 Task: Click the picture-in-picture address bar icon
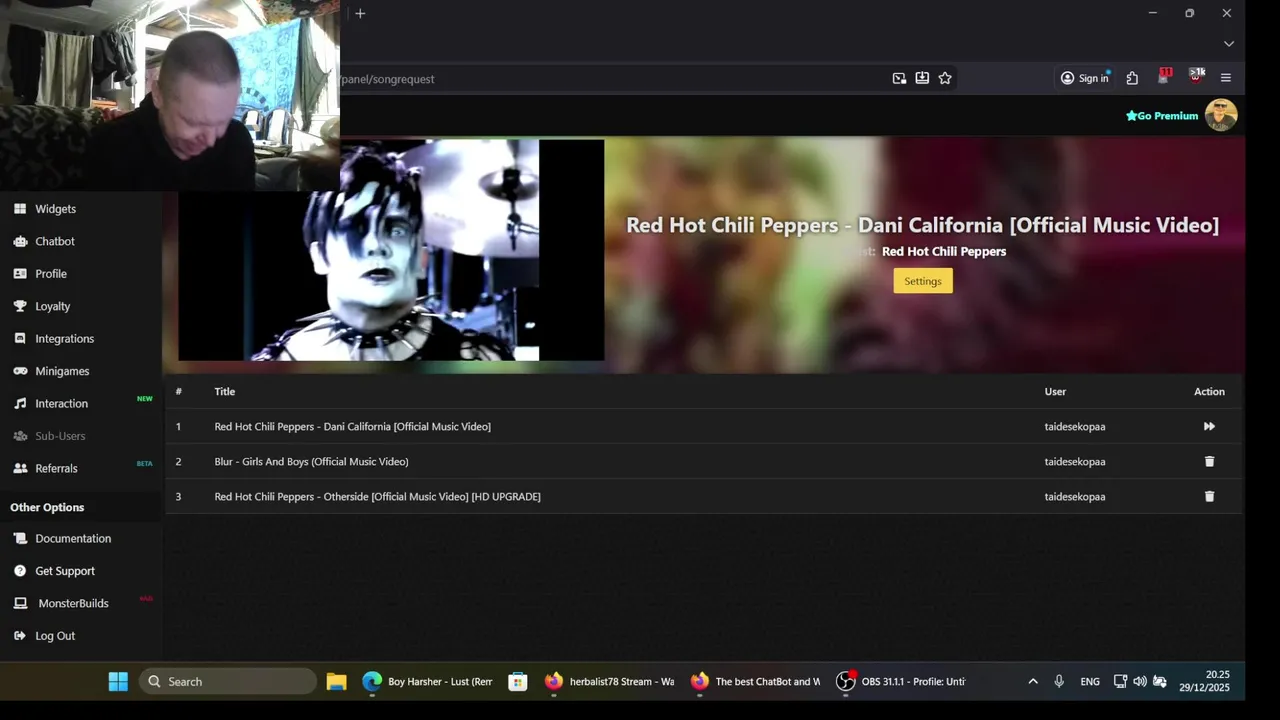[x=899, y=78]
